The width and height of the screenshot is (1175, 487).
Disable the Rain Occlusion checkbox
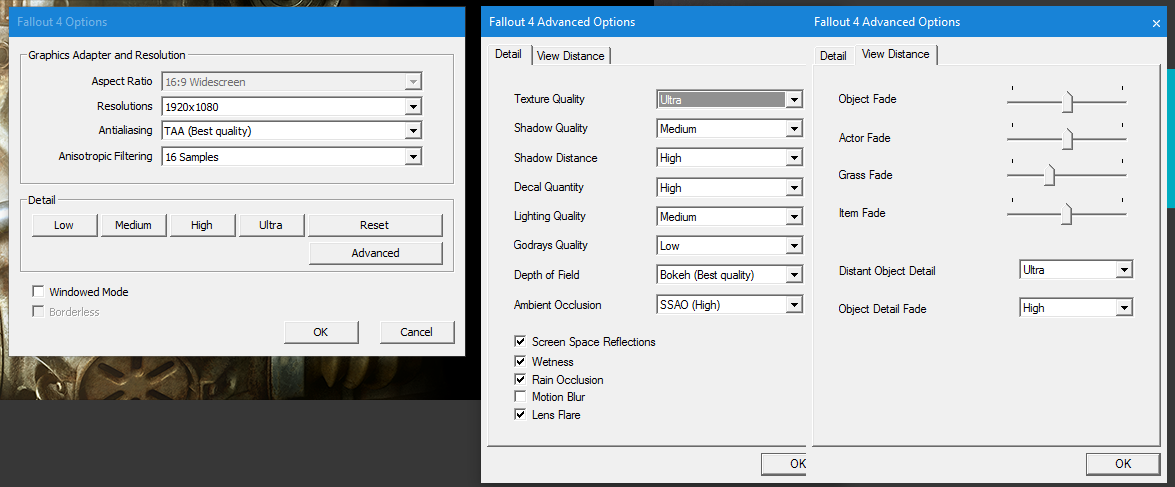520,379
